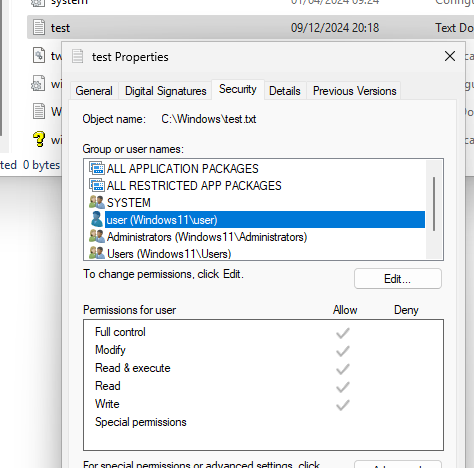Image resolution: width=474 pixels, height=468 pixels.
Task: Open the Previous Versions tab
Action: click(x=355, y=91)
